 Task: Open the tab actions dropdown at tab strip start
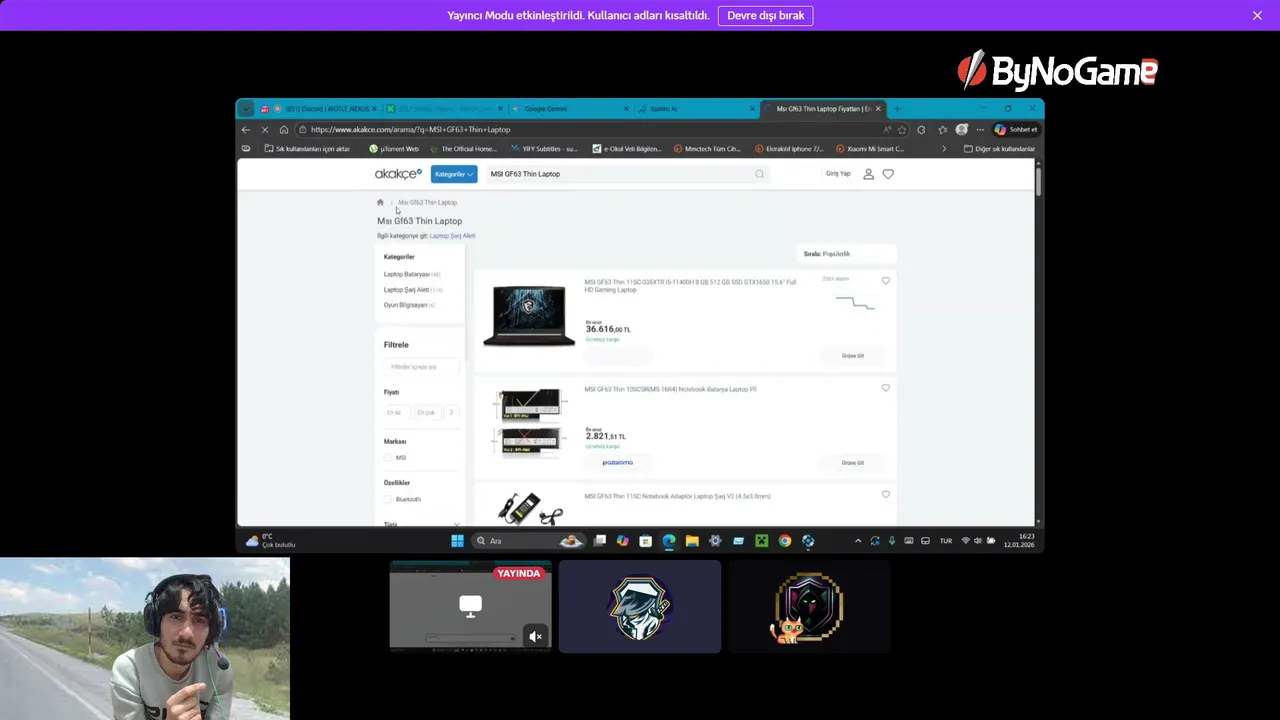tap(246, 108)
